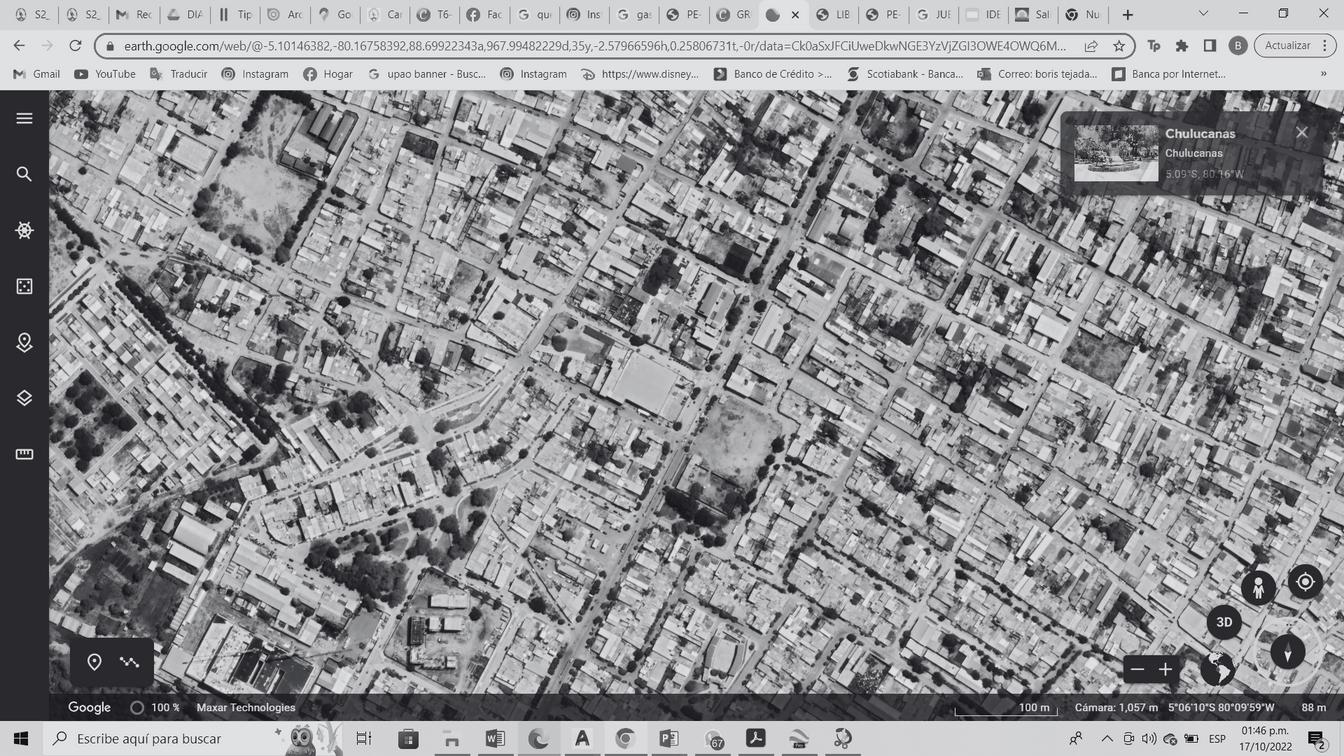The width and height of the screenshot is (1344, 756).
Task: Click the I'm Feeling Lucky dice icon
Action: (x=24, y=286)
